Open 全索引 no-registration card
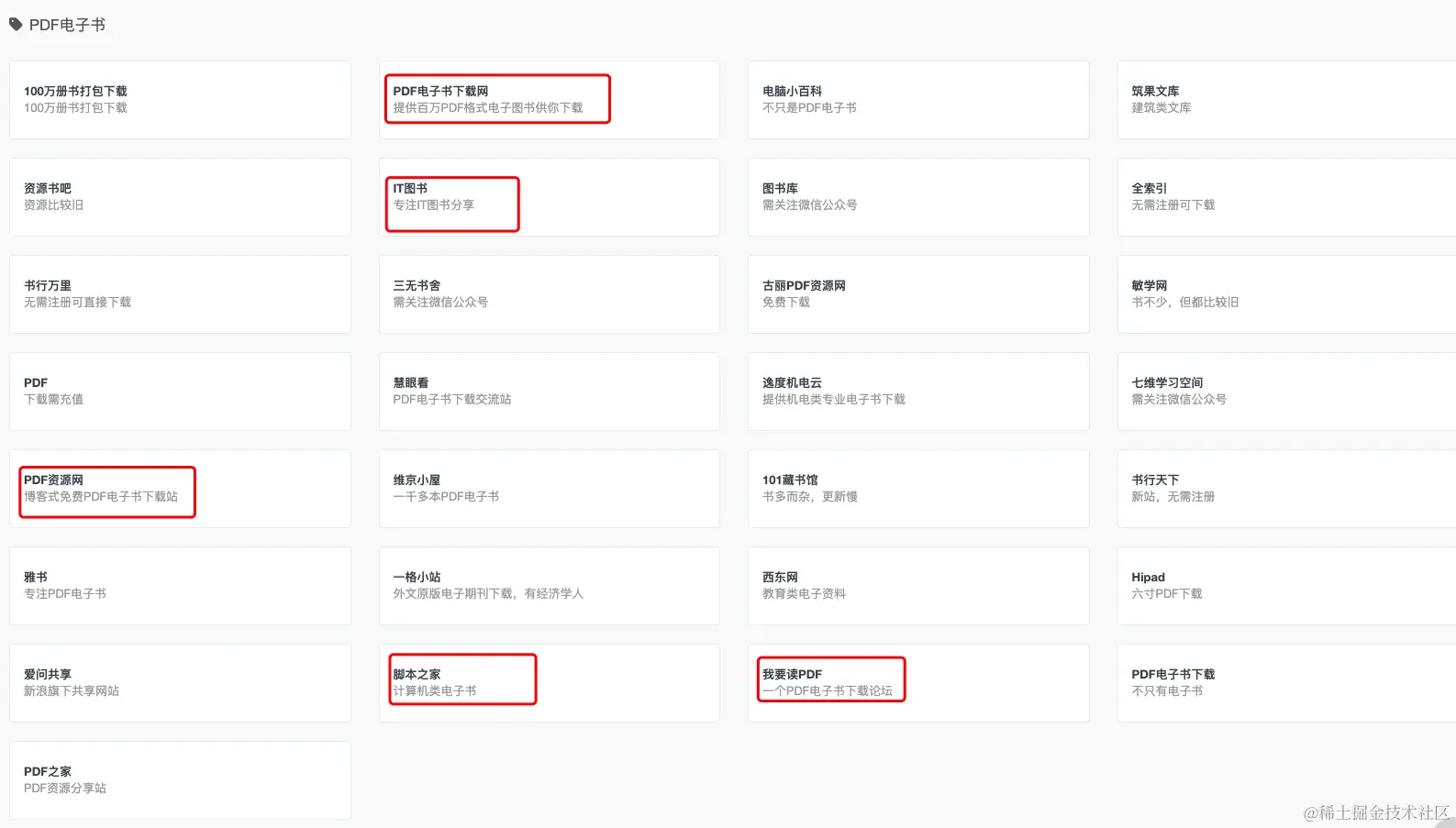 [1287, 197]
